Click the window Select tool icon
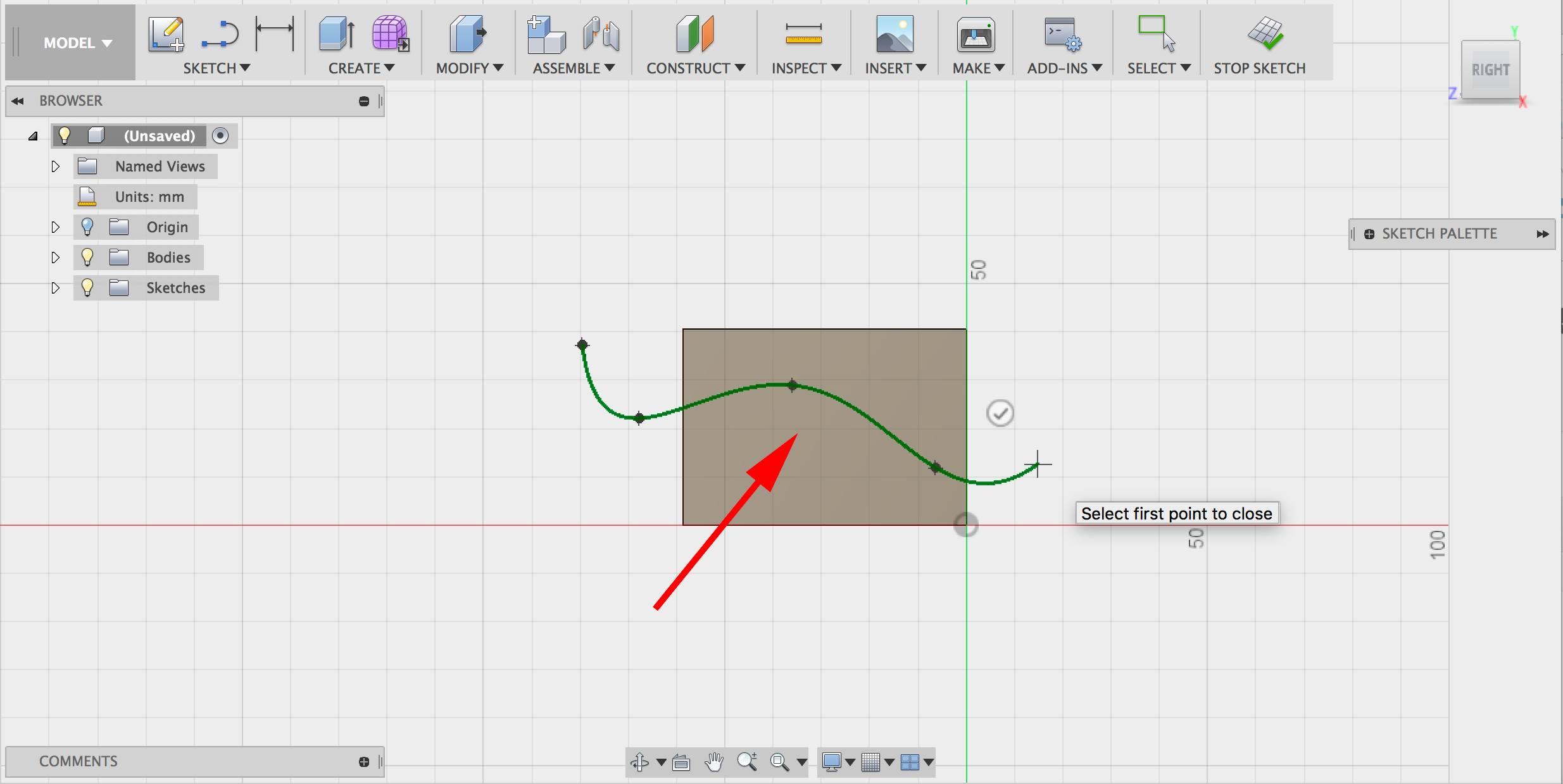Screen dimensions: 1563x784 1157,34
